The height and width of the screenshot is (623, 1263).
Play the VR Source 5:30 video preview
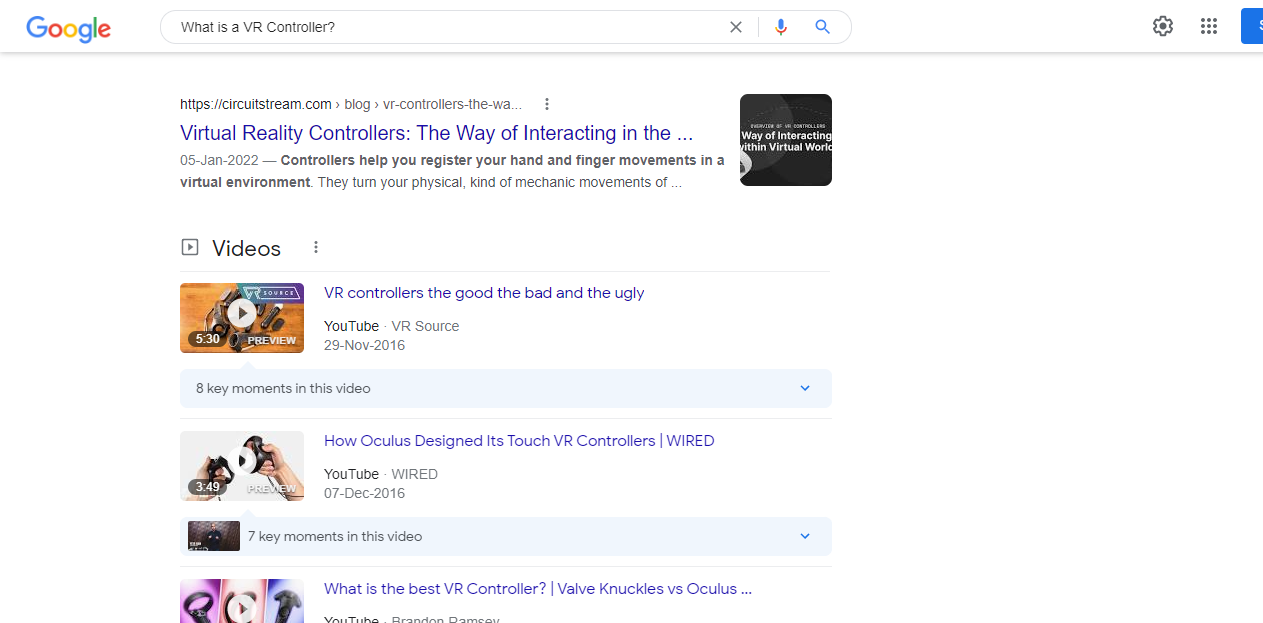(242, 318)
